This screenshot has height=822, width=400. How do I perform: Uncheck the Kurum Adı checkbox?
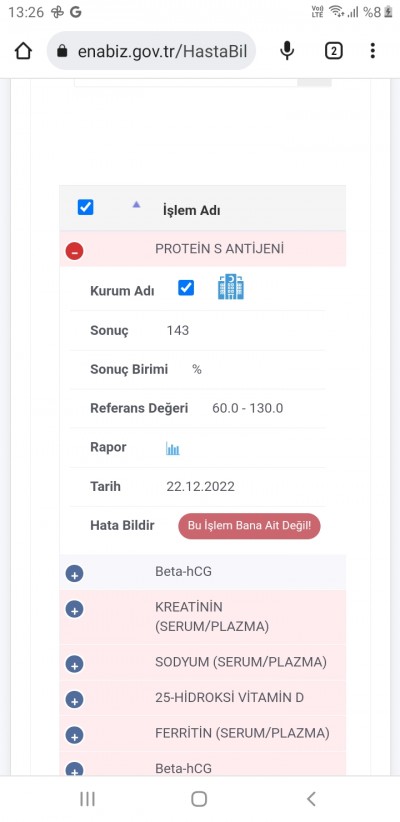(186, 287)
